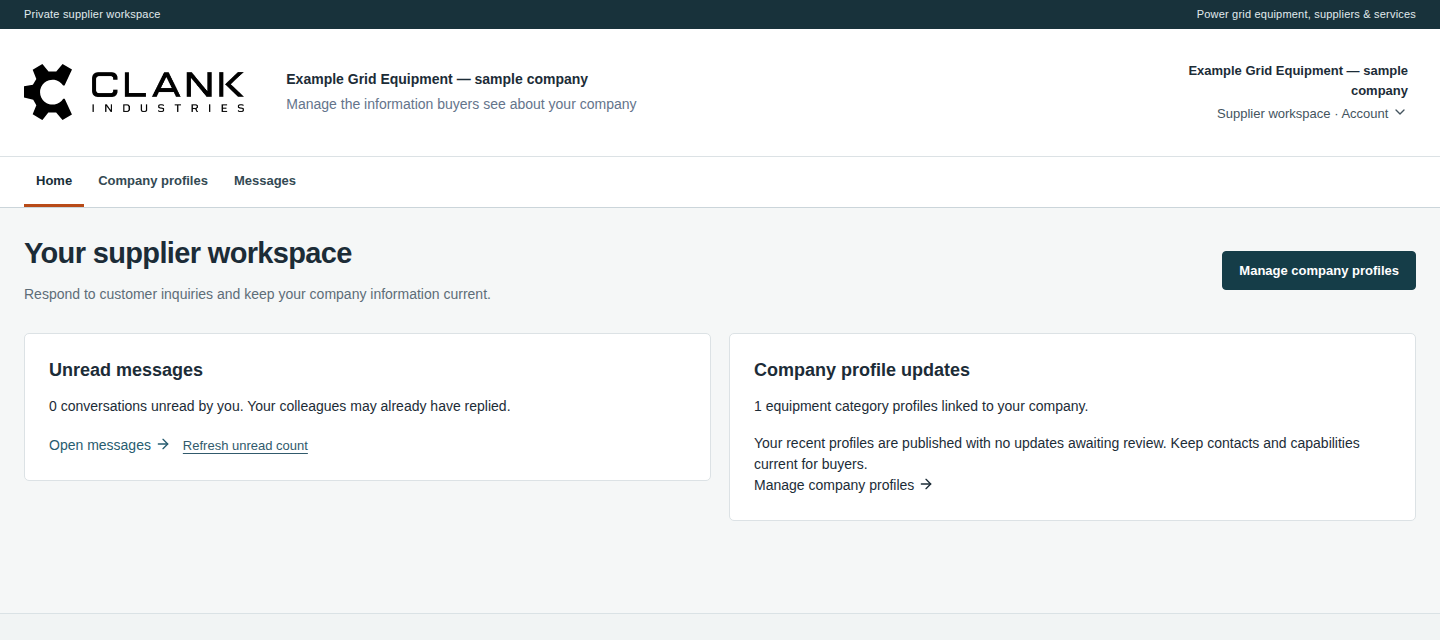Click the Your supplier workspace title
Image resolution: width=1440 pixels, height=640 pixels.
(188, 253)
